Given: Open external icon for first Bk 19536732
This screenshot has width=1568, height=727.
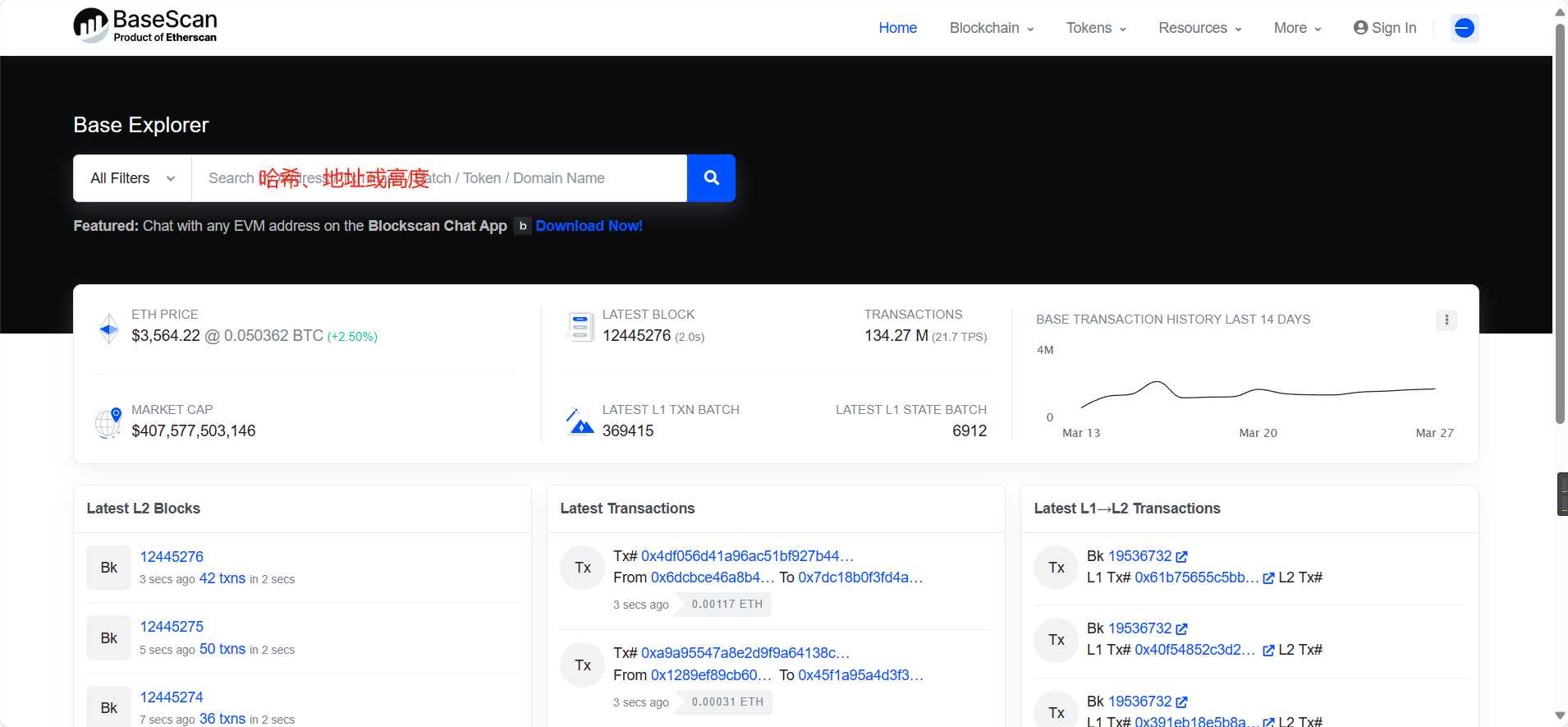Looking at the screenshot, I should [x=1181, y=557].
